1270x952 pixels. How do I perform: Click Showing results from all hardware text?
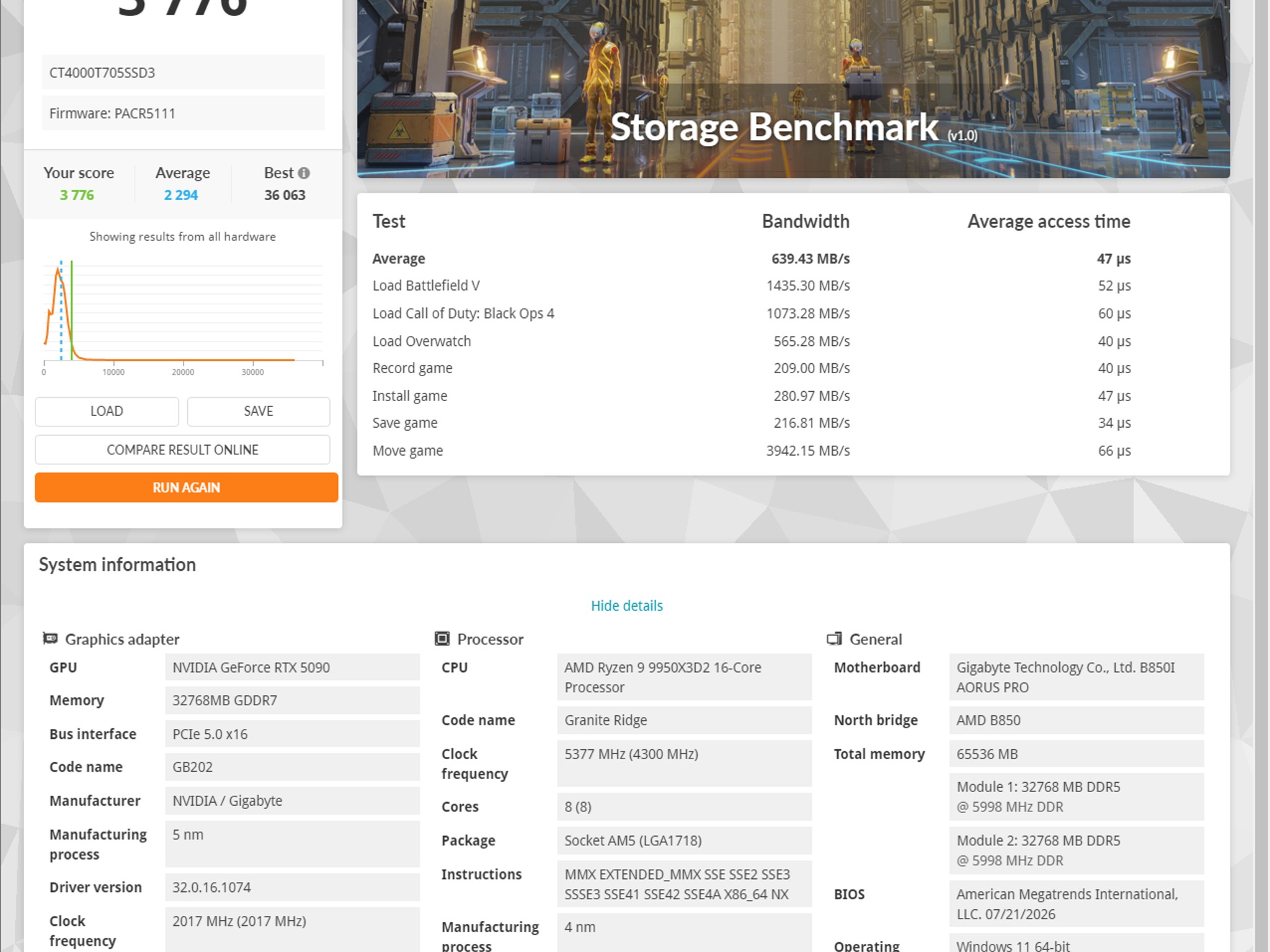pos(182,237)
